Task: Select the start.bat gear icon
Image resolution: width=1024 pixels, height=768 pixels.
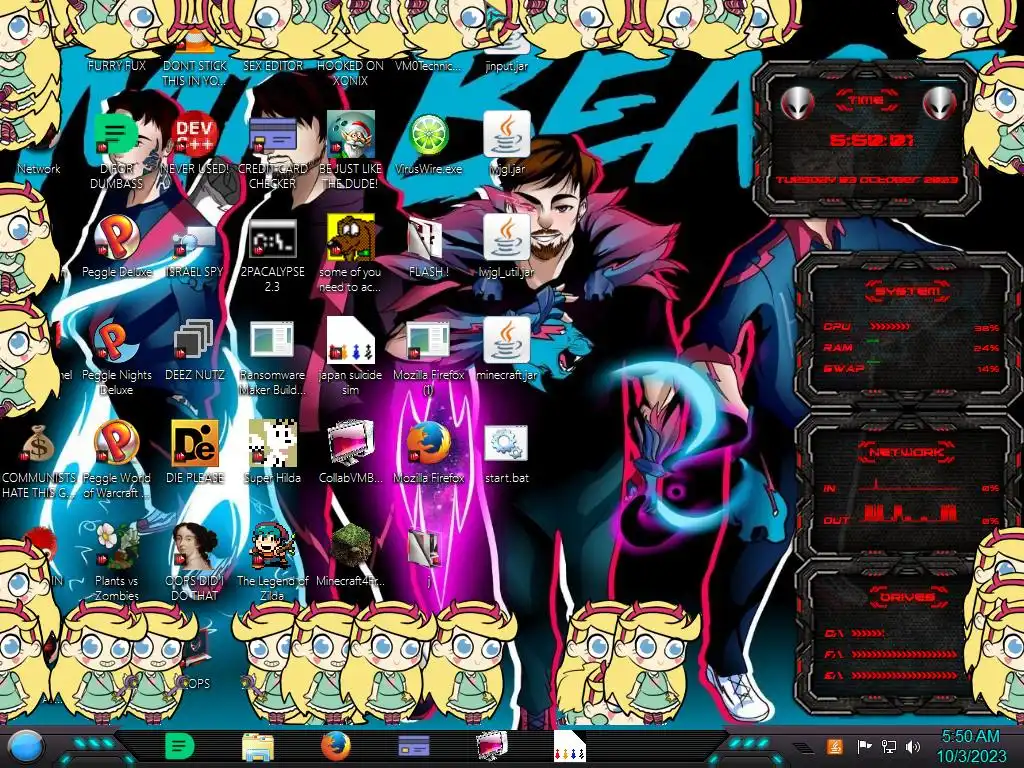Action: [507, 444]
